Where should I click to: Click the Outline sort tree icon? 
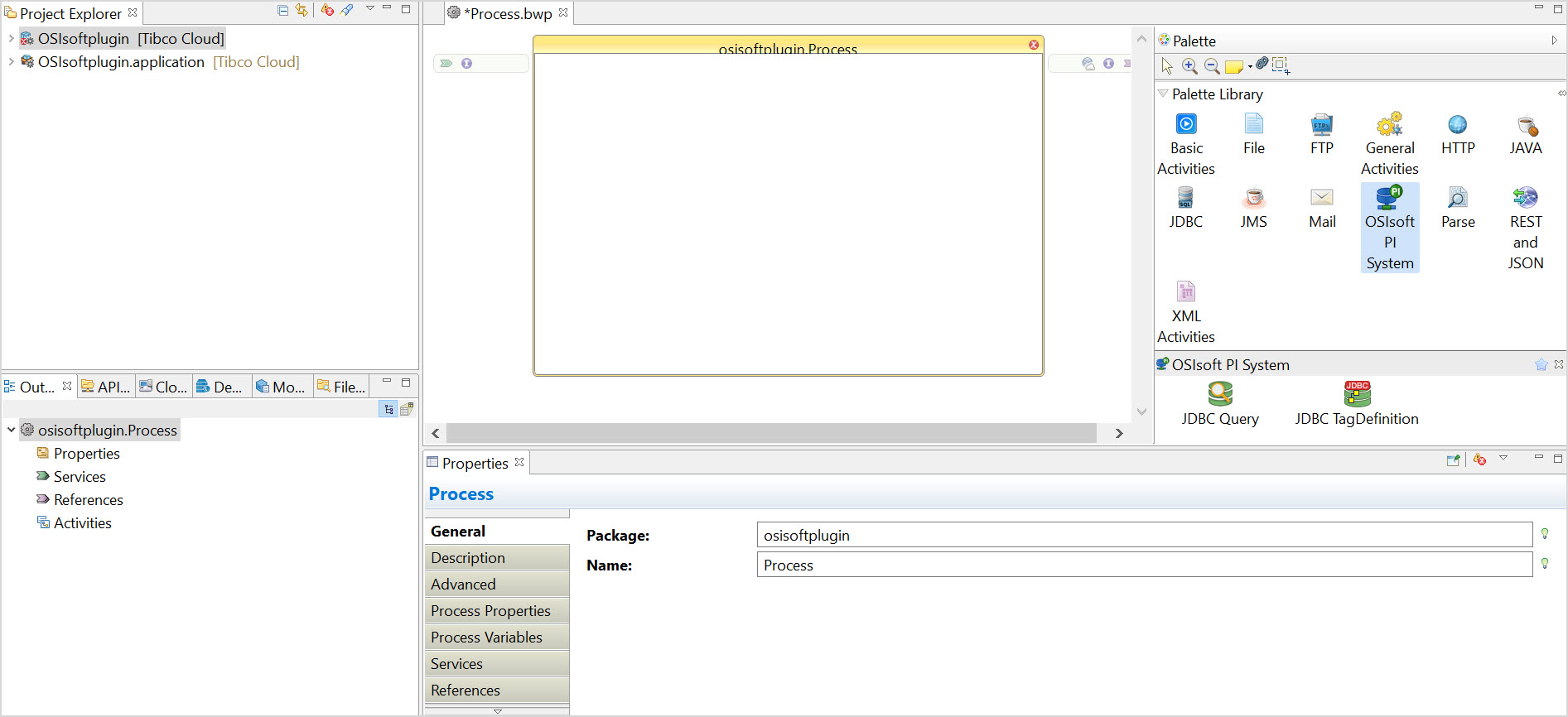pyautogui.click(x=388, y=409)
